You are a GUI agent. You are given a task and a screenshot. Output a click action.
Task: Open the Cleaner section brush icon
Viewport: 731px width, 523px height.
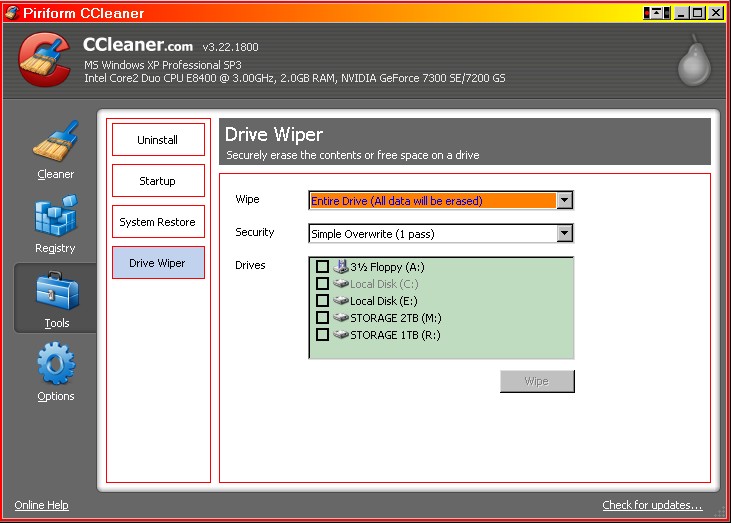coord(55,141)
